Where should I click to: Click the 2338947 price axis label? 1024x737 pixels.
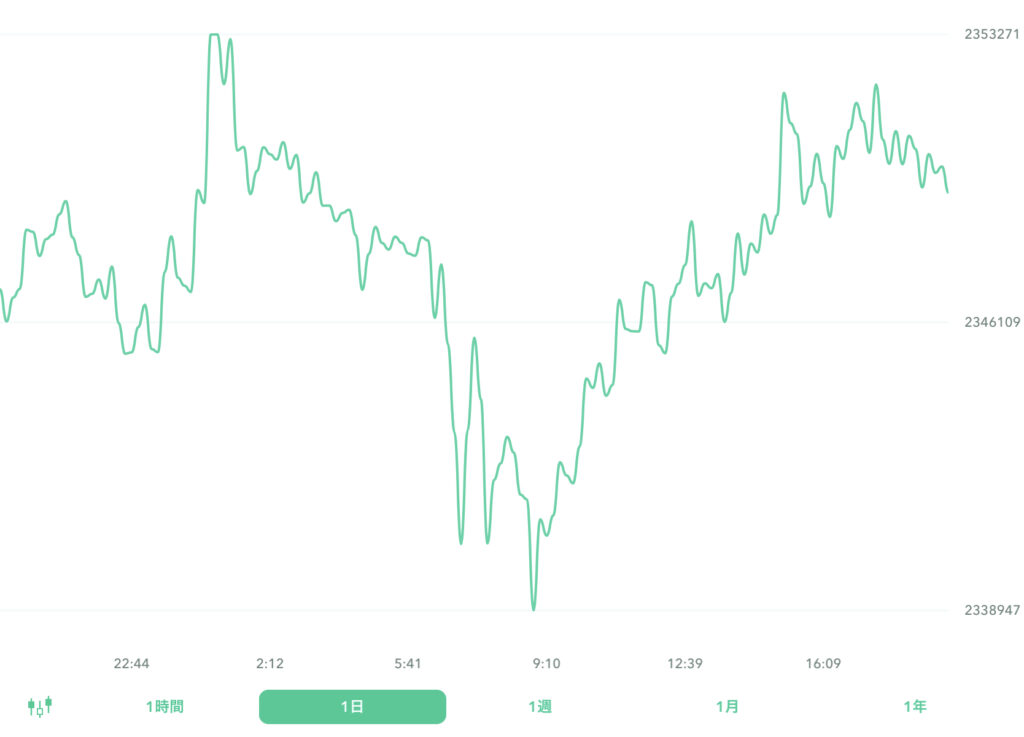tap(992, 610)
